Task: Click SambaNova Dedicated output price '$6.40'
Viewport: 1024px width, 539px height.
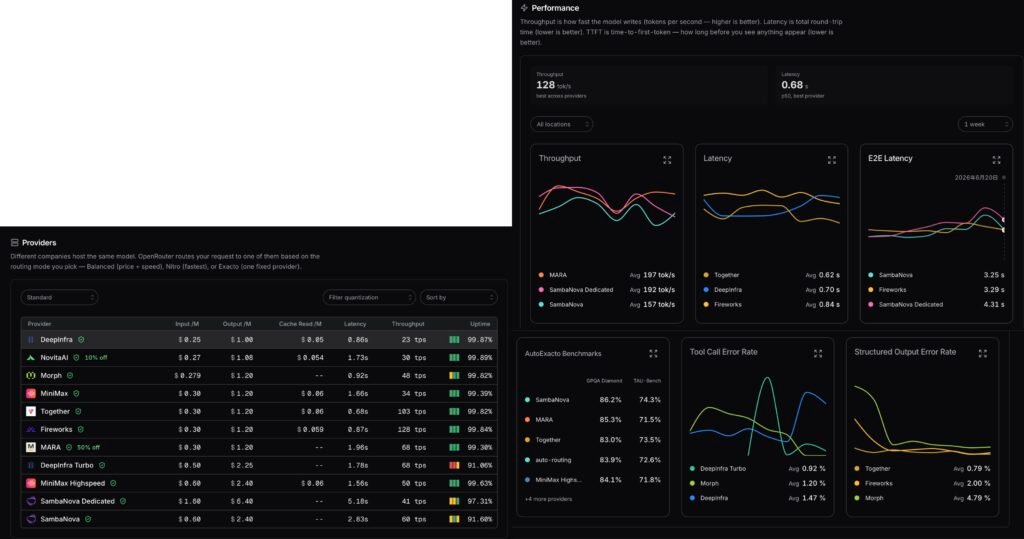Action: tap(242, 501)
